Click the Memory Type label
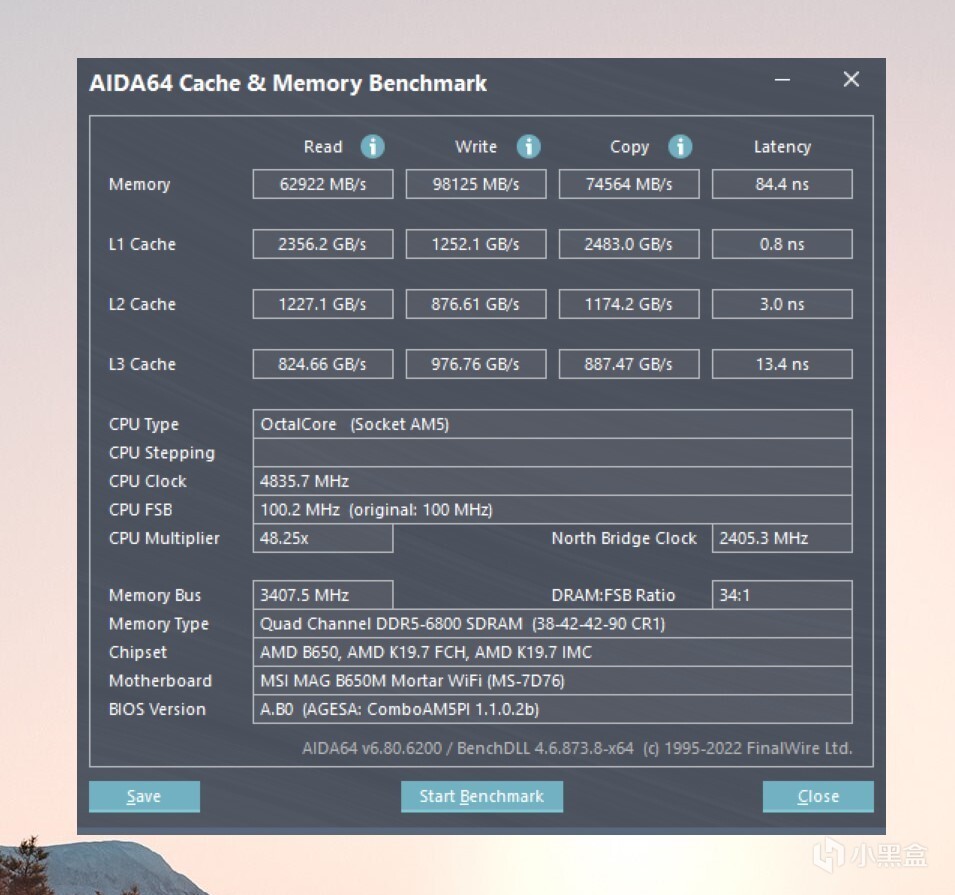 (158, 624)
